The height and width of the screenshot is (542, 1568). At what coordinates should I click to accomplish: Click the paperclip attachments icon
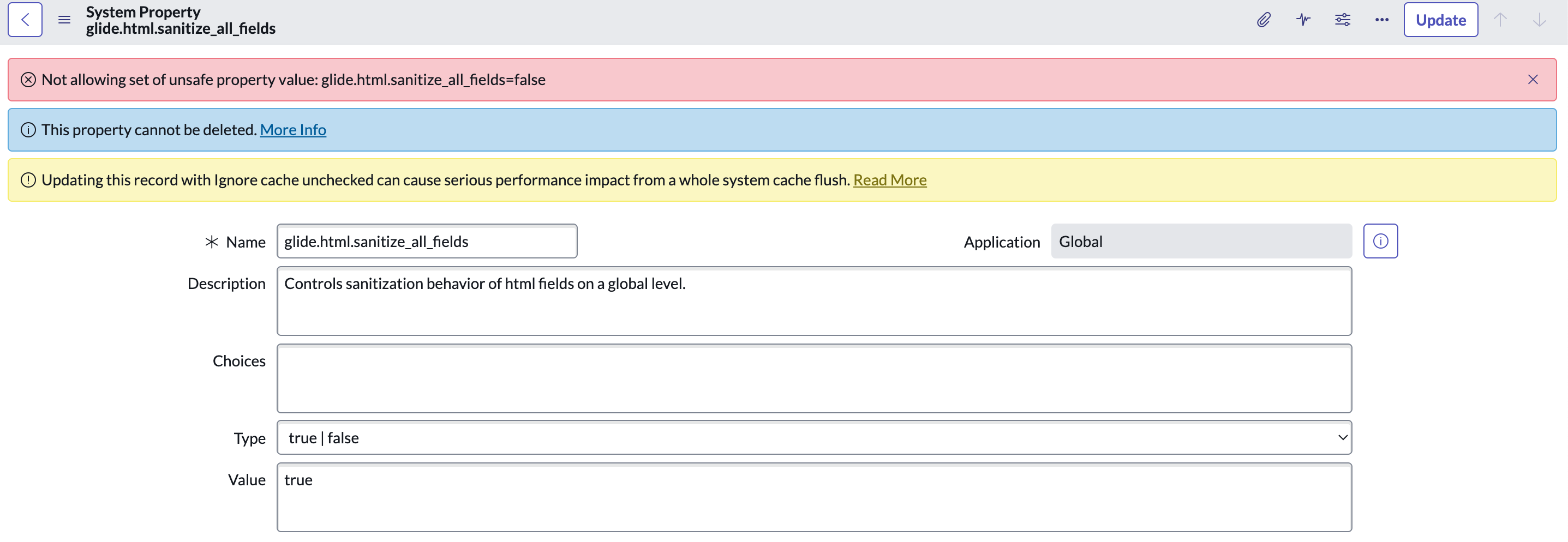[x=1263, y=20]
